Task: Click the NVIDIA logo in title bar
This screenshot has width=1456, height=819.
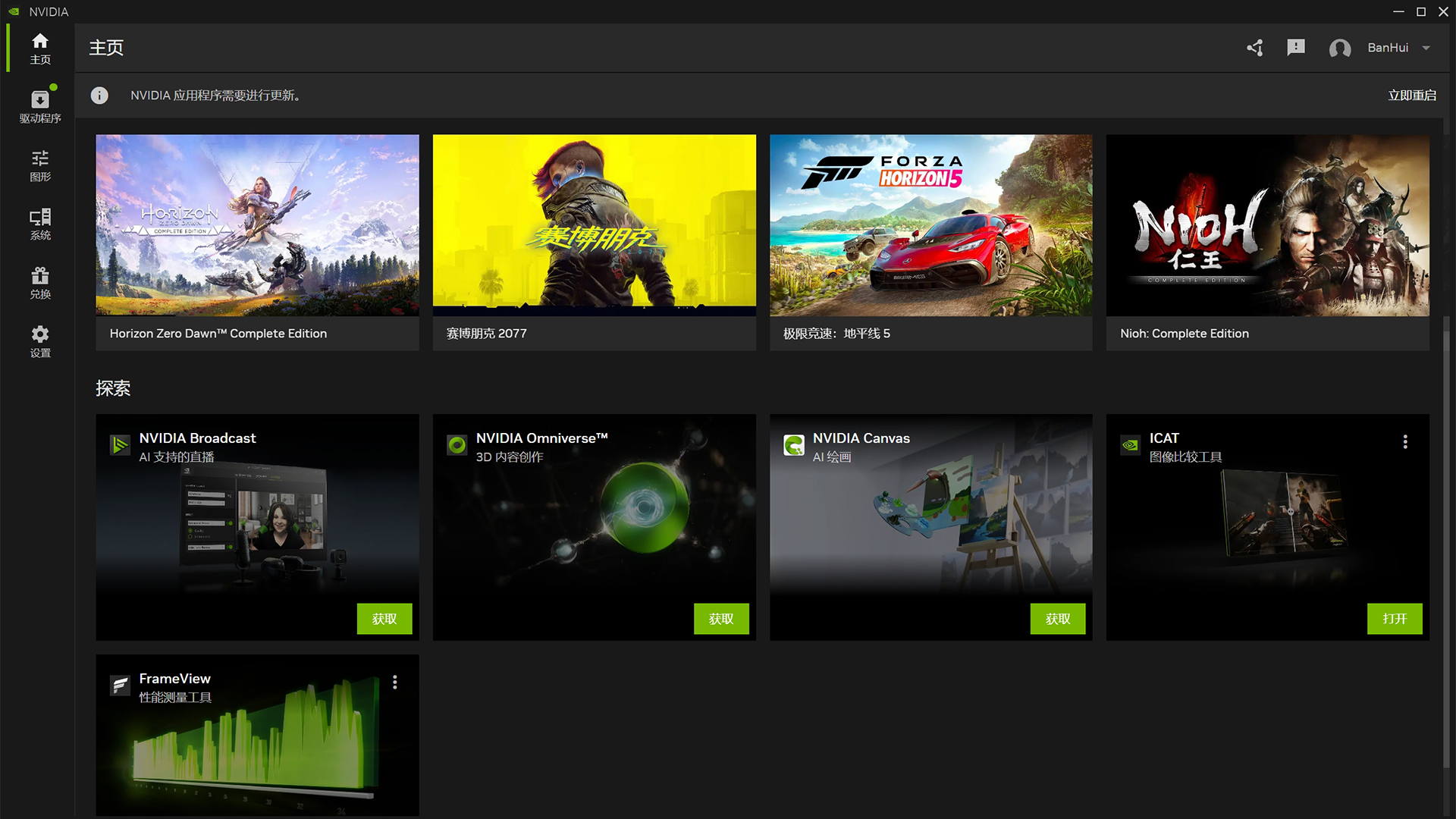Action: [x=14, y=11]
